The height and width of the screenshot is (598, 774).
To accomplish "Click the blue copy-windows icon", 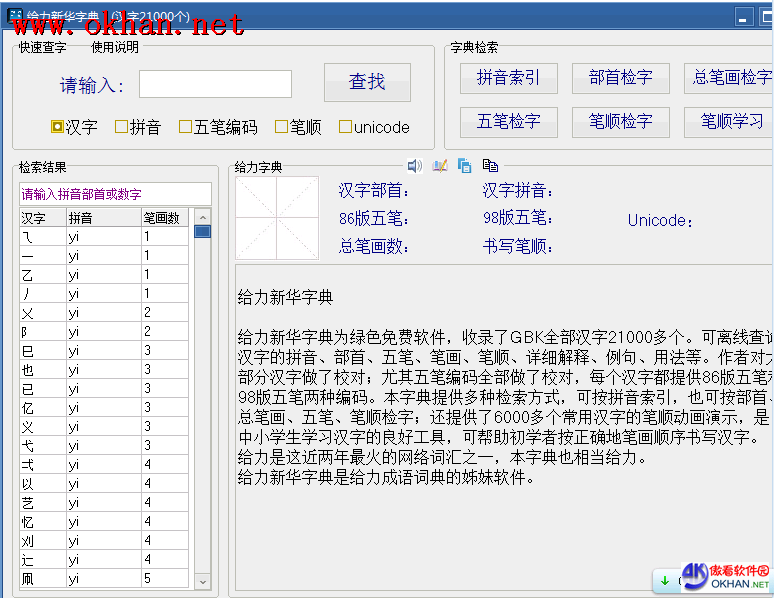I will pyautogui.click(x=464, y=166).
